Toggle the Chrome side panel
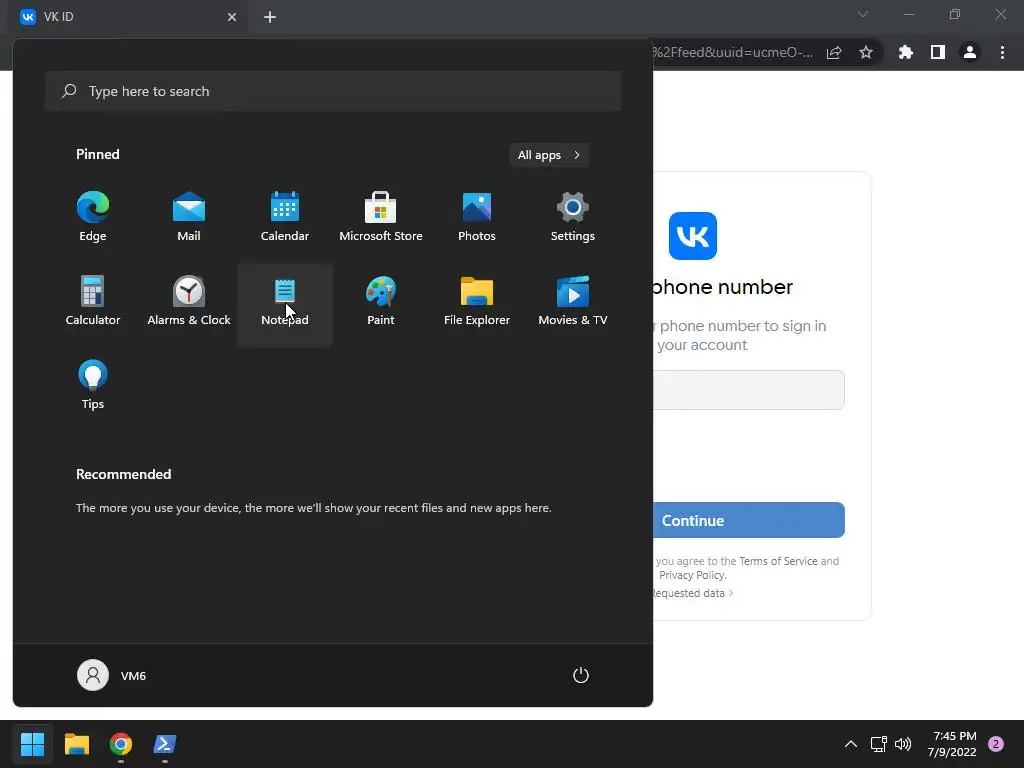1024x768 pixels. click(x=938, y=52)
